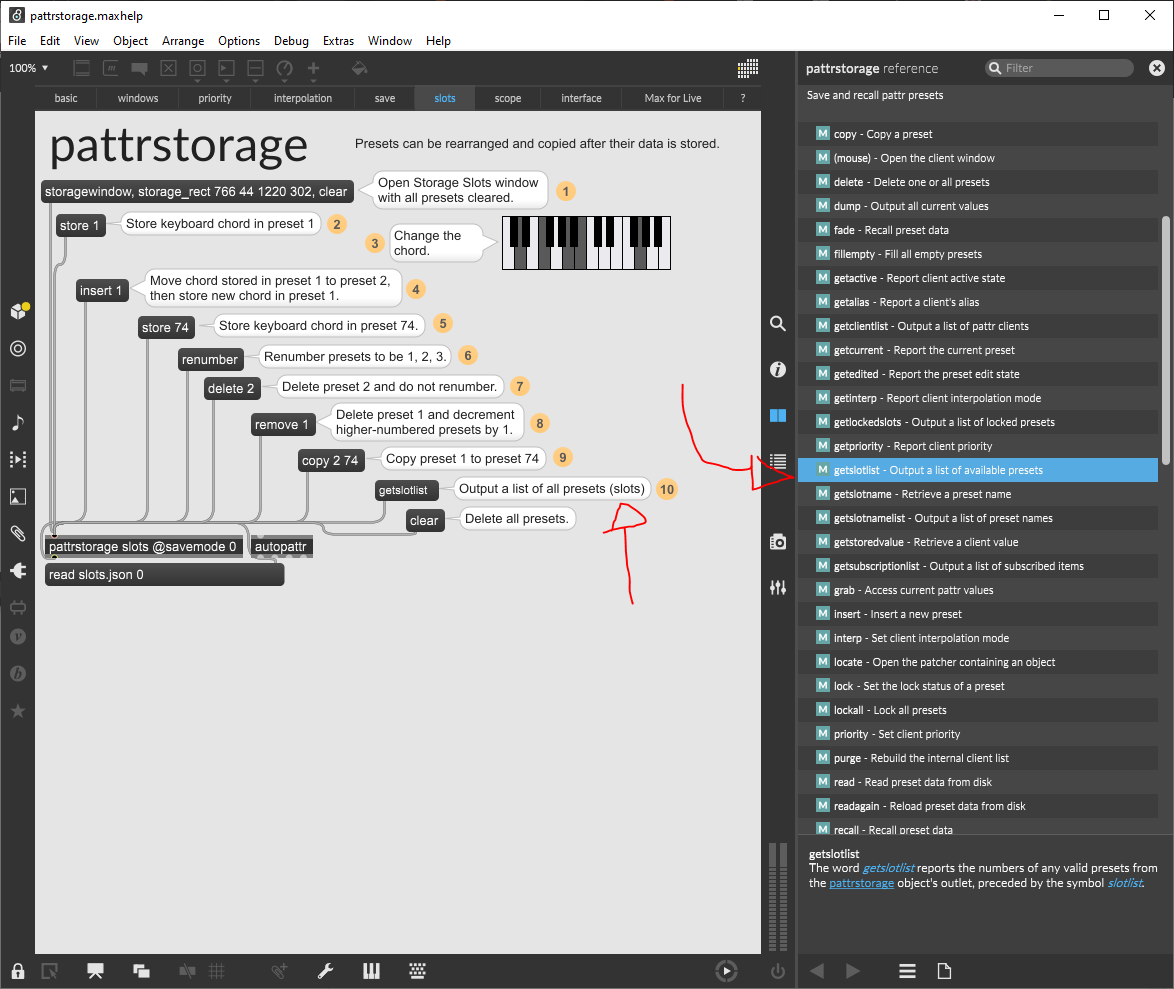Open the magnifier search icon in right sidebar
1174x989 pixels.
[x=778, y=323]
